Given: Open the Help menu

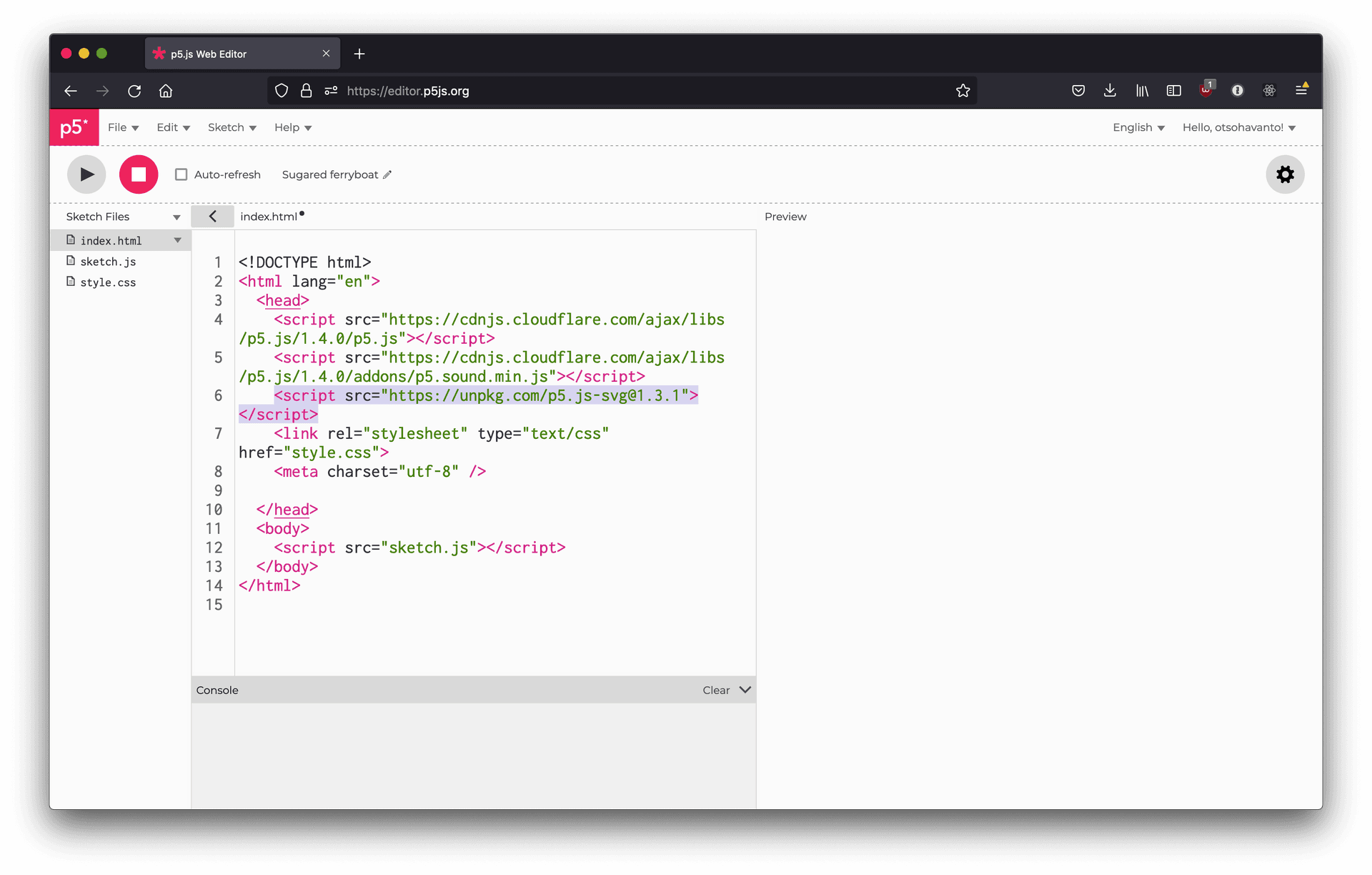Looking at the screenshot, I should coord(290,127).
